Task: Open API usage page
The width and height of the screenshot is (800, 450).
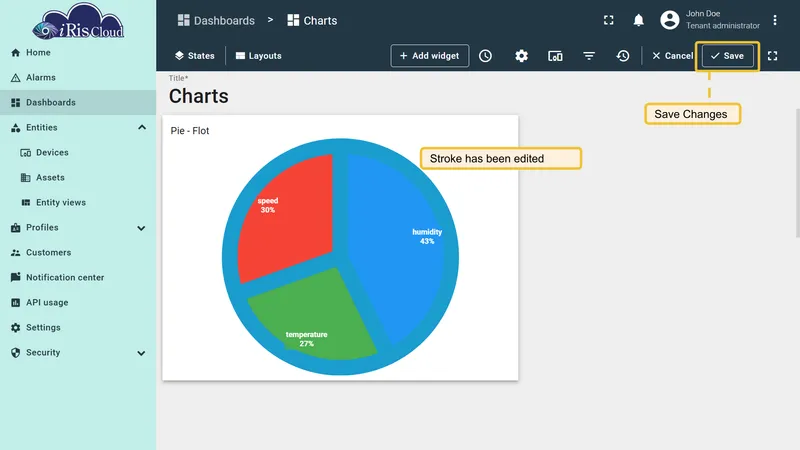Action: (x=78, y=303)
